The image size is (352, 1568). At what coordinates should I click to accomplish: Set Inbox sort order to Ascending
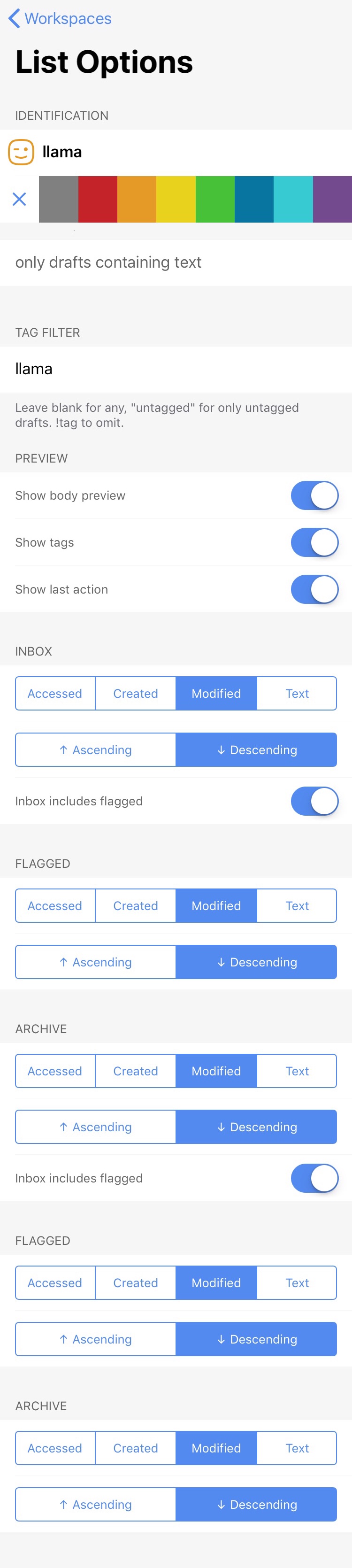coord(95,750)
